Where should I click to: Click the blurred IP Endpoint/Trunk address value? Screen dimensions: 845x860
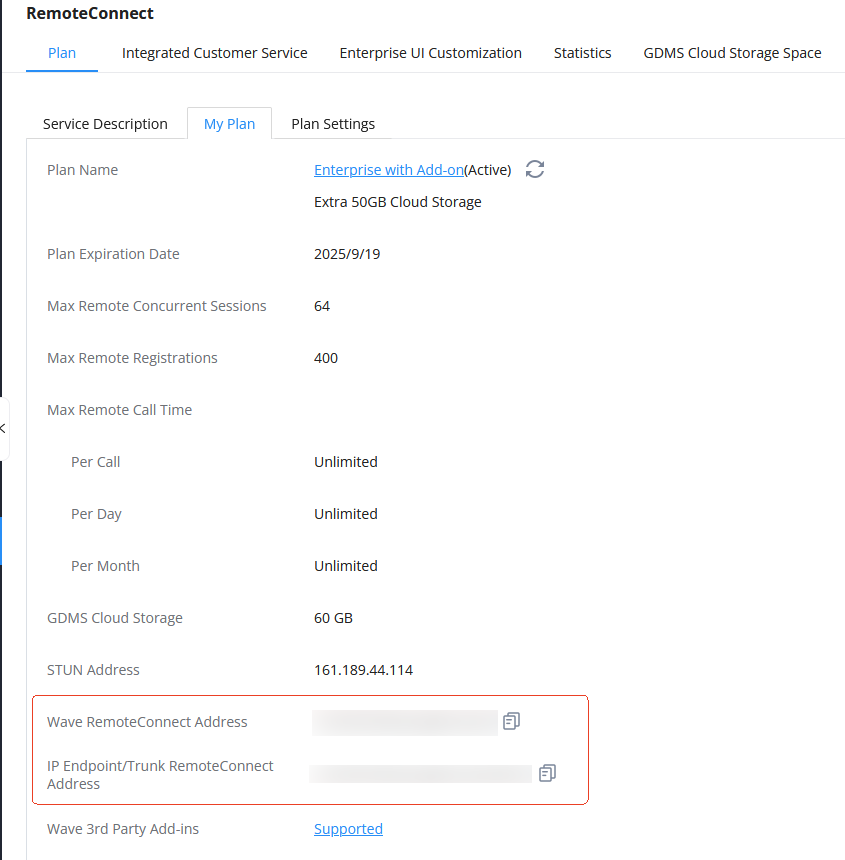[x=420, y=774]
